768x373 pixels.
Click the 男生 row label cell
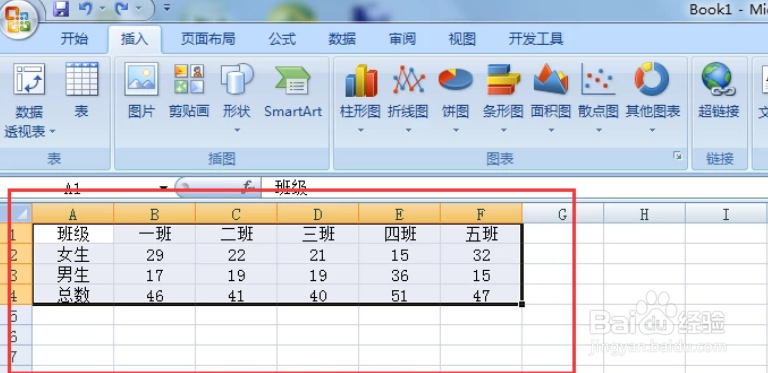(73, 275)
